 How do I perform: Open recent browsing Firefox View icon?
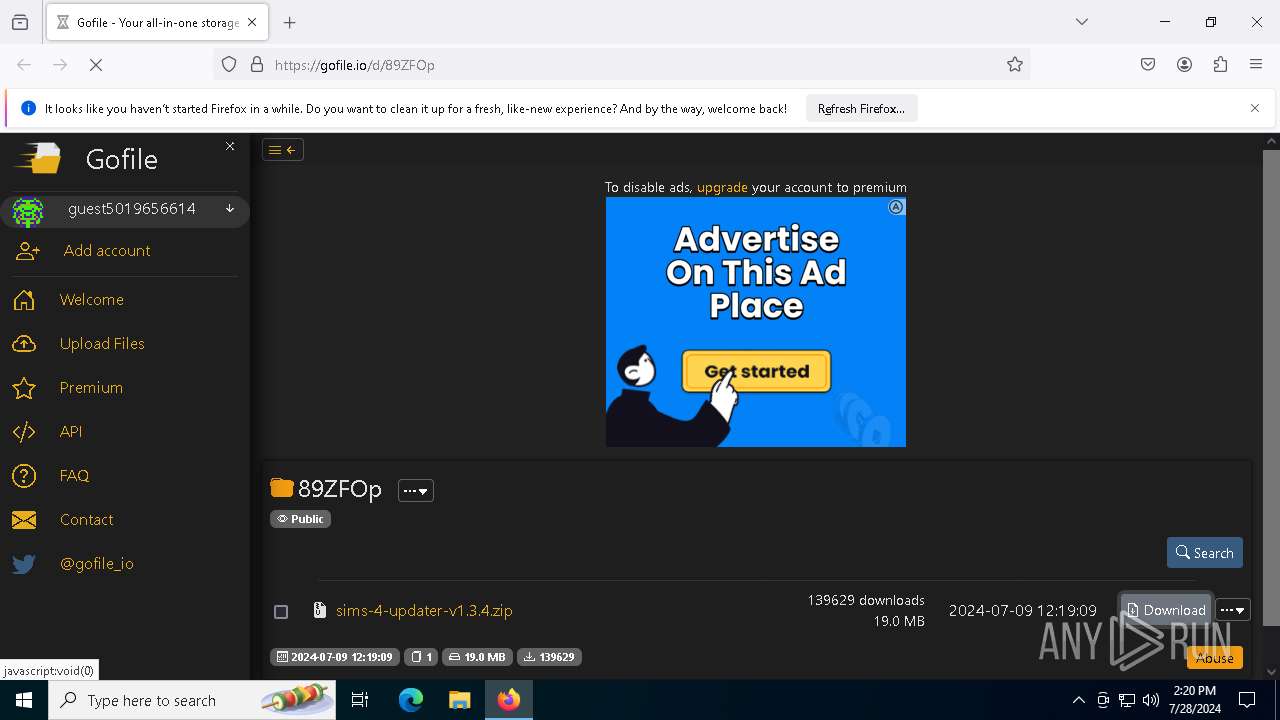tap(20, 22)
